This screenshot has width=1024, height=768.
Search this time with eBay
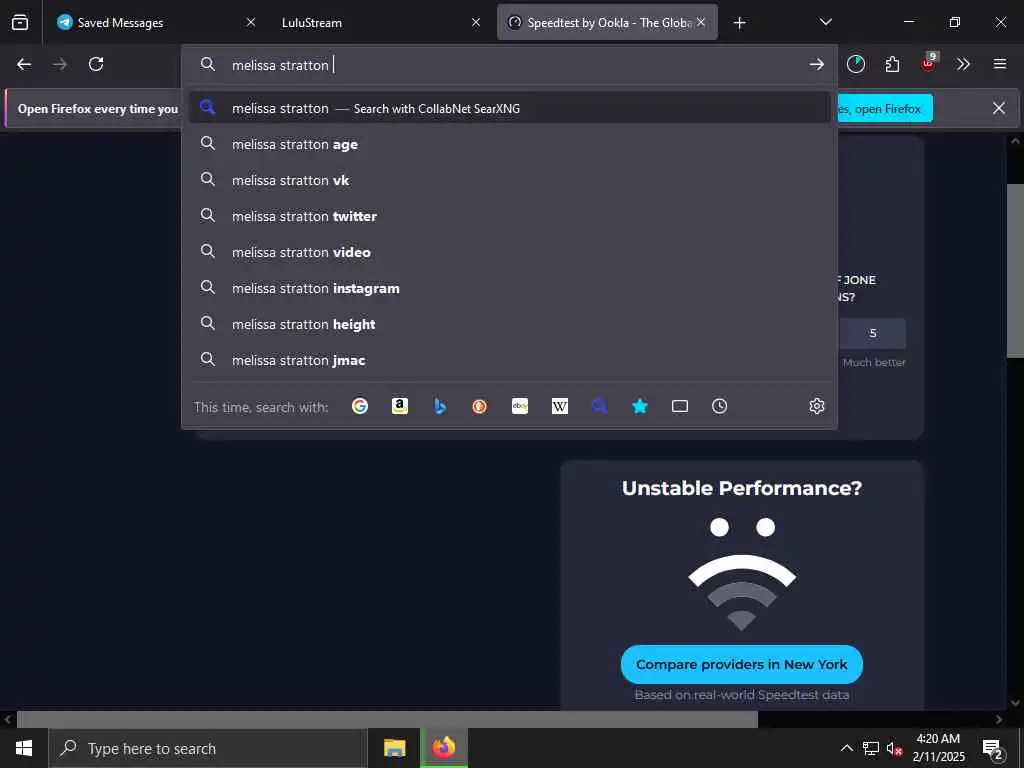(520, 406)
